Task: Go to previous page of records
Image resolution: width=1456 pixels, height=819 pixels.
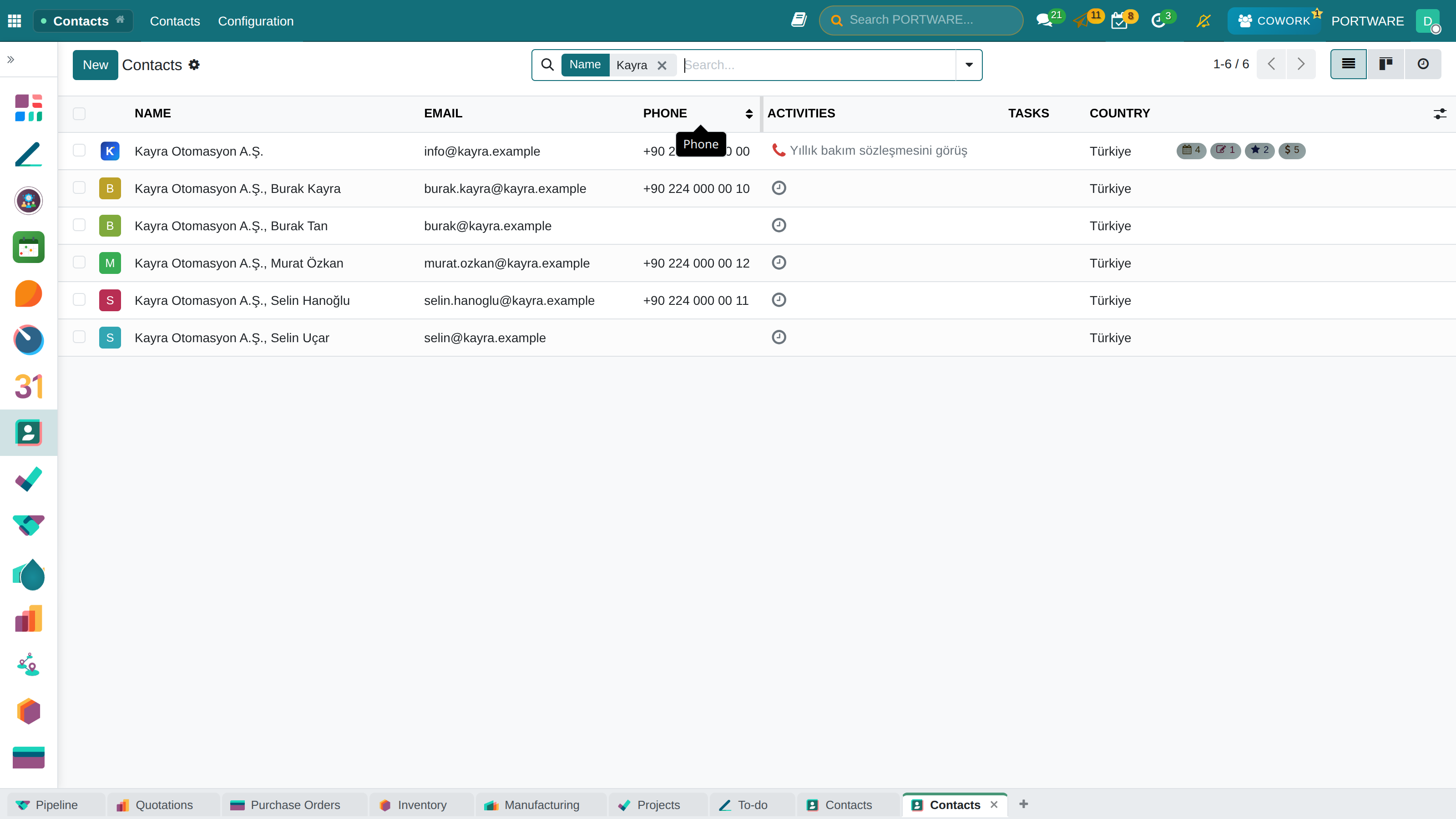Action: [x=1272, y=64]
